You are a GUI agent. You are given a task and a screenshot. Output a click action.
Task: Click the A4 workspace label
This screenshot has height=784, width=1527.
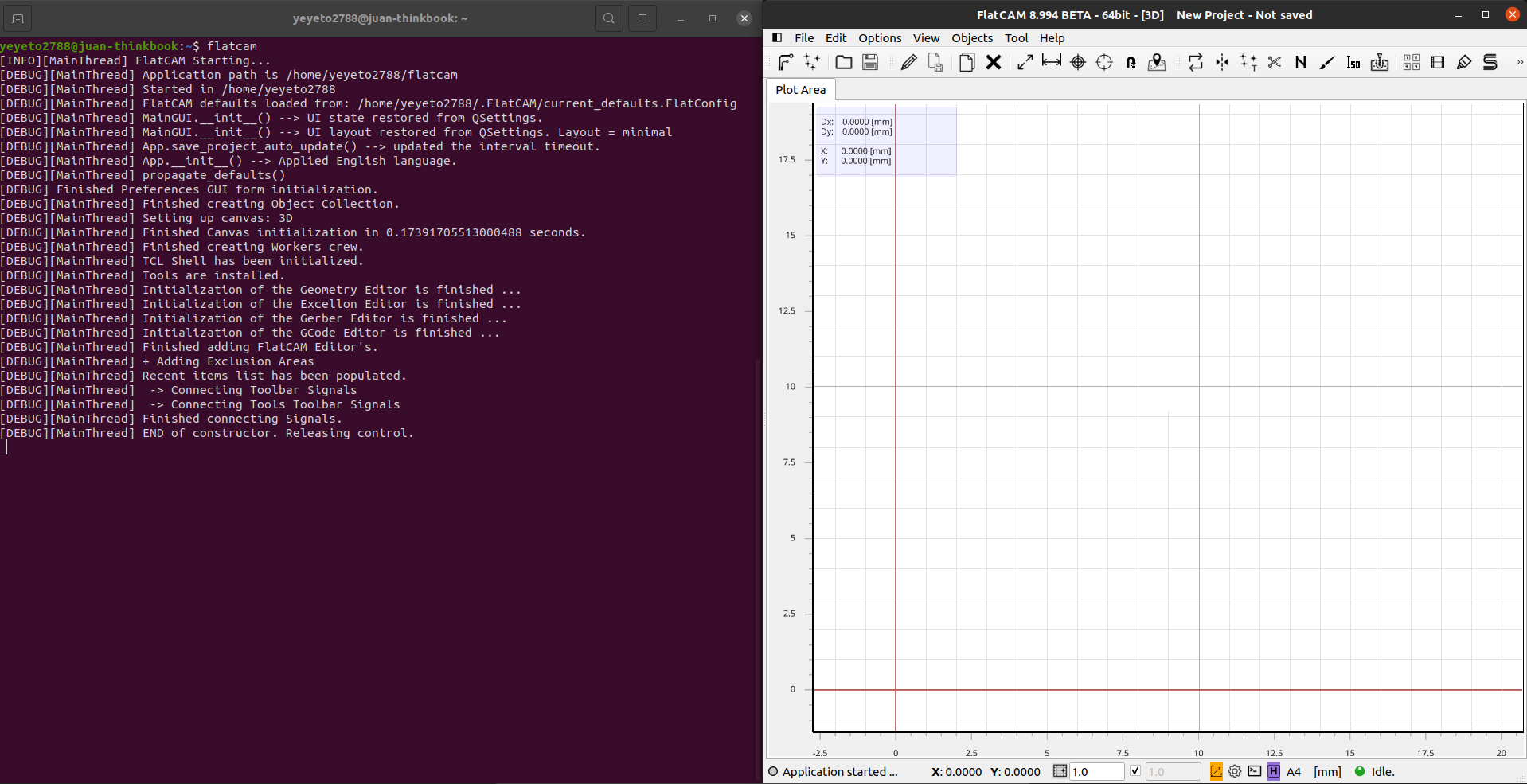1294,771
